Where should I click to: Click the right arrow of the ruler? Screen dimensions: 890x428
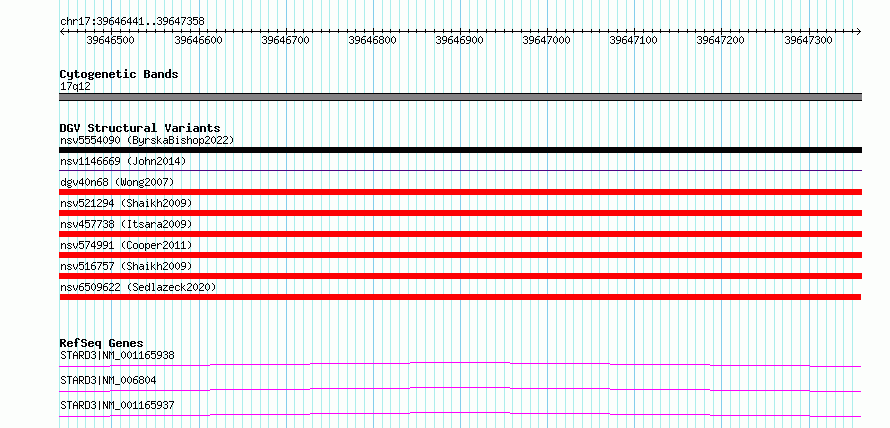(x=859, y=31)
